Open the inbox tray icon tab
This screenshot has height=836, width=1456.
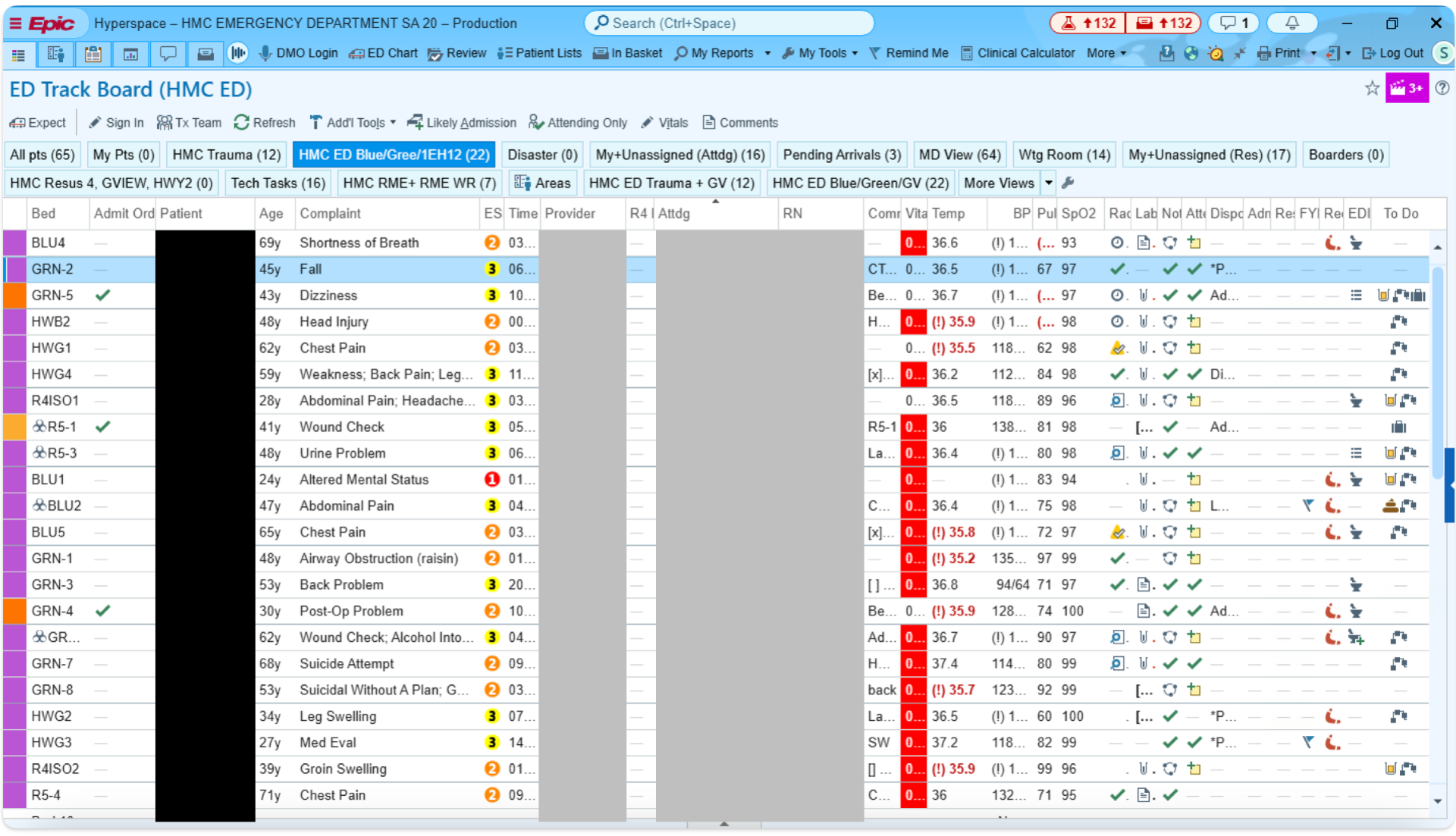(x=205, y=54)
